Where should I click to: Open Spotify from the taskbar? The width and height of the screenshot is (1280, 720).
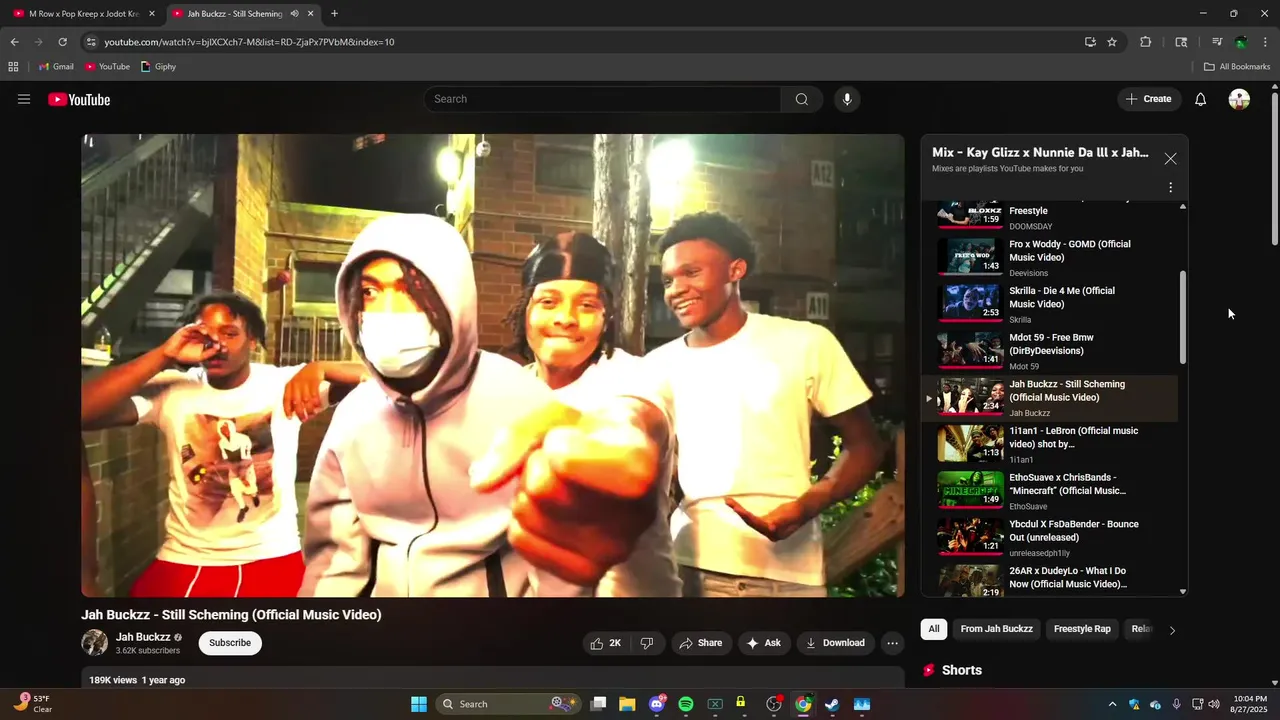(x=686, y=704)
